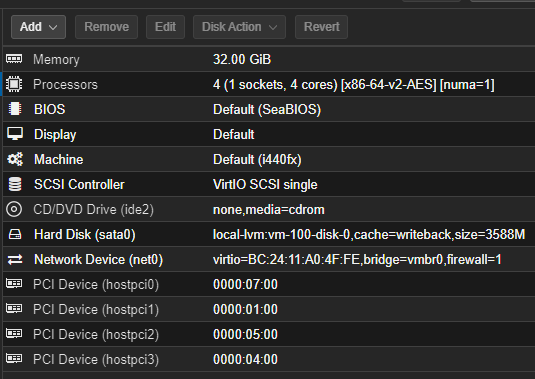Click the Revert button
Image resolution: width=535 pixels, height=379 pixels.
pos(321,27)
